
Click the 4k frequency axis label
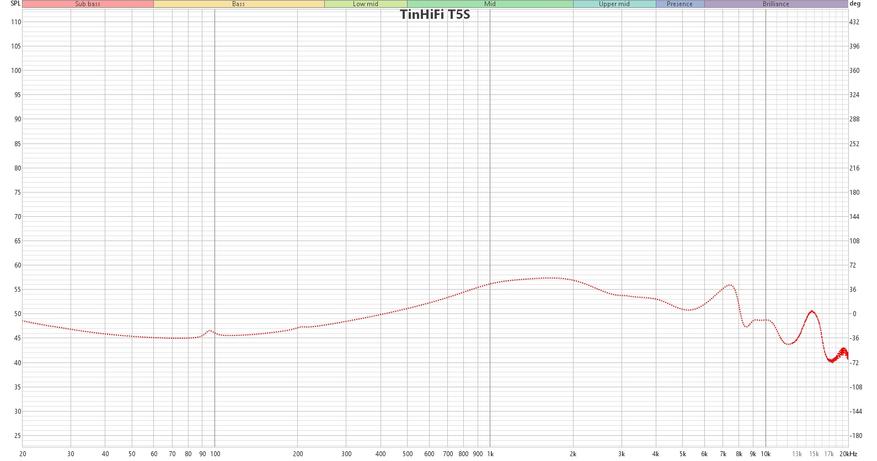point(656,454)
